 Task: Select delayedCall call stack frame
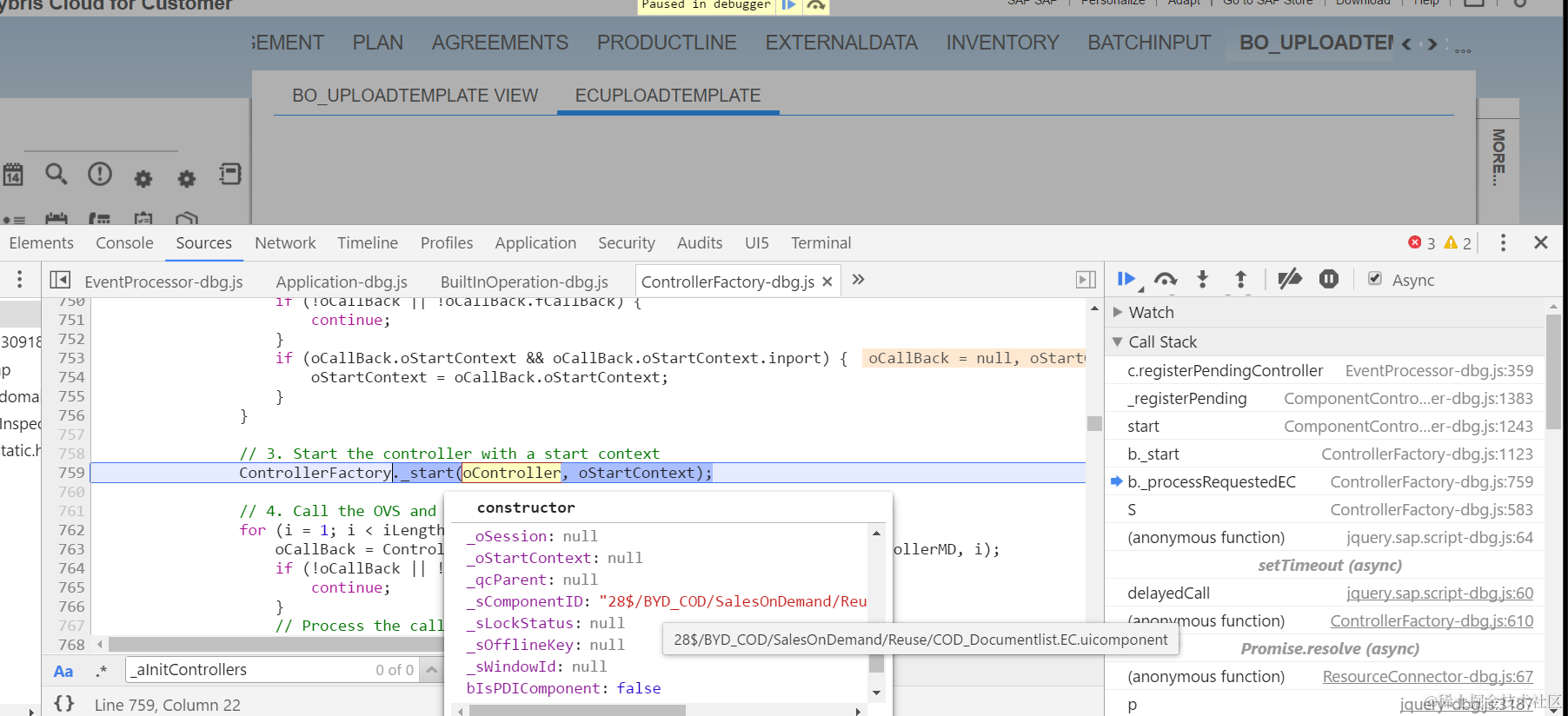(1325, 593)
